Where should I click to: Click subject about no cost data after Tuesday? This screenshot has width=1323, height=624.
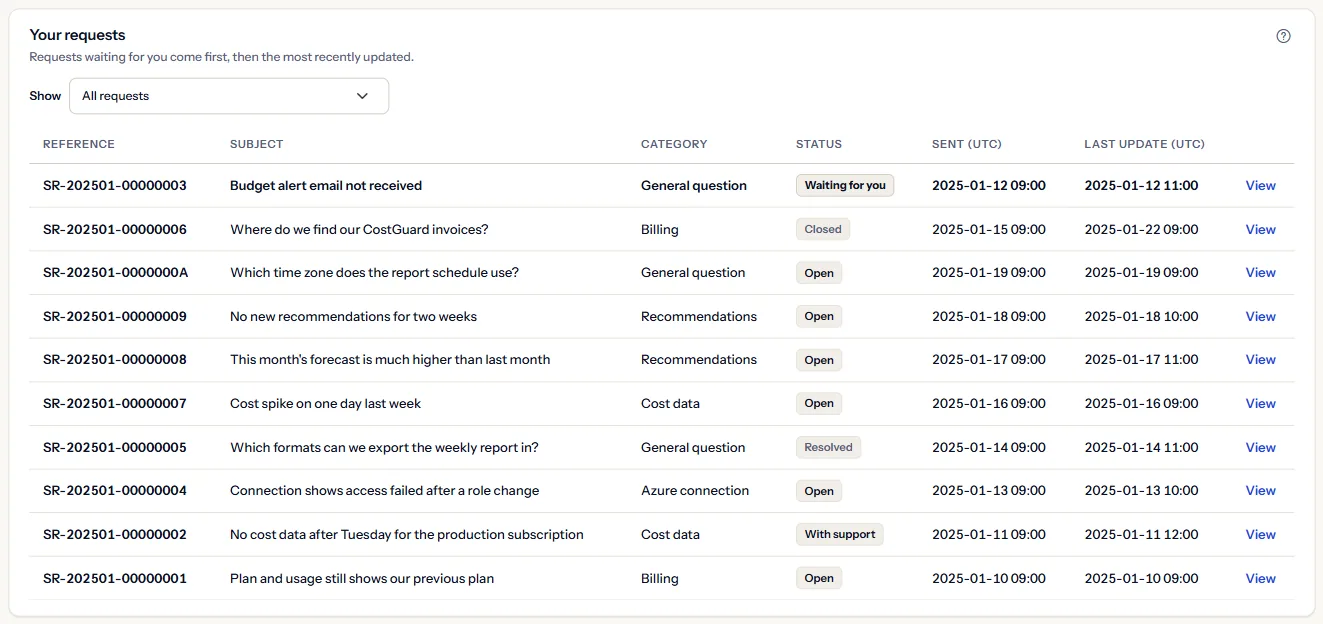407,534
